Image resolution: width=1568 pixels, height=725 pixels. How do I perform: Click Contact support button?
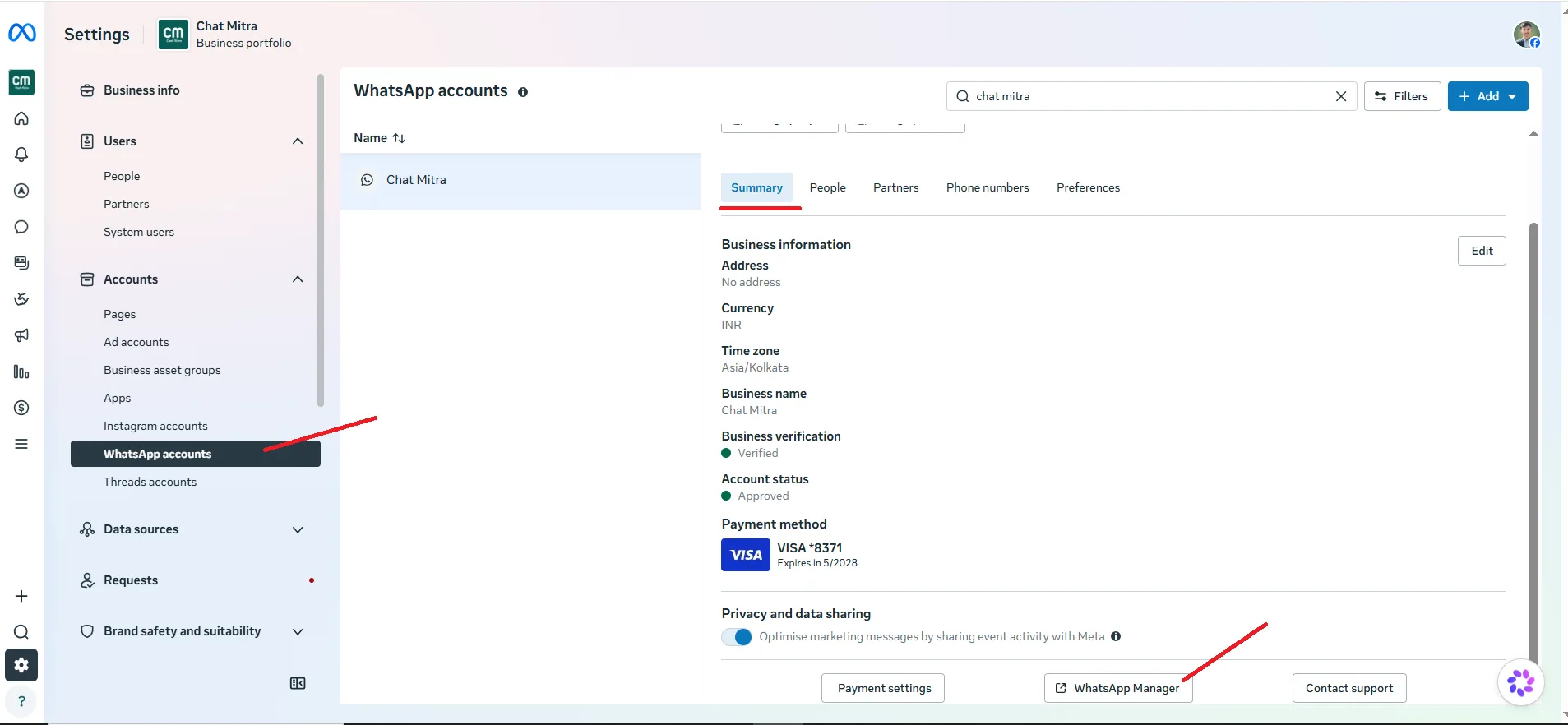1349,688
